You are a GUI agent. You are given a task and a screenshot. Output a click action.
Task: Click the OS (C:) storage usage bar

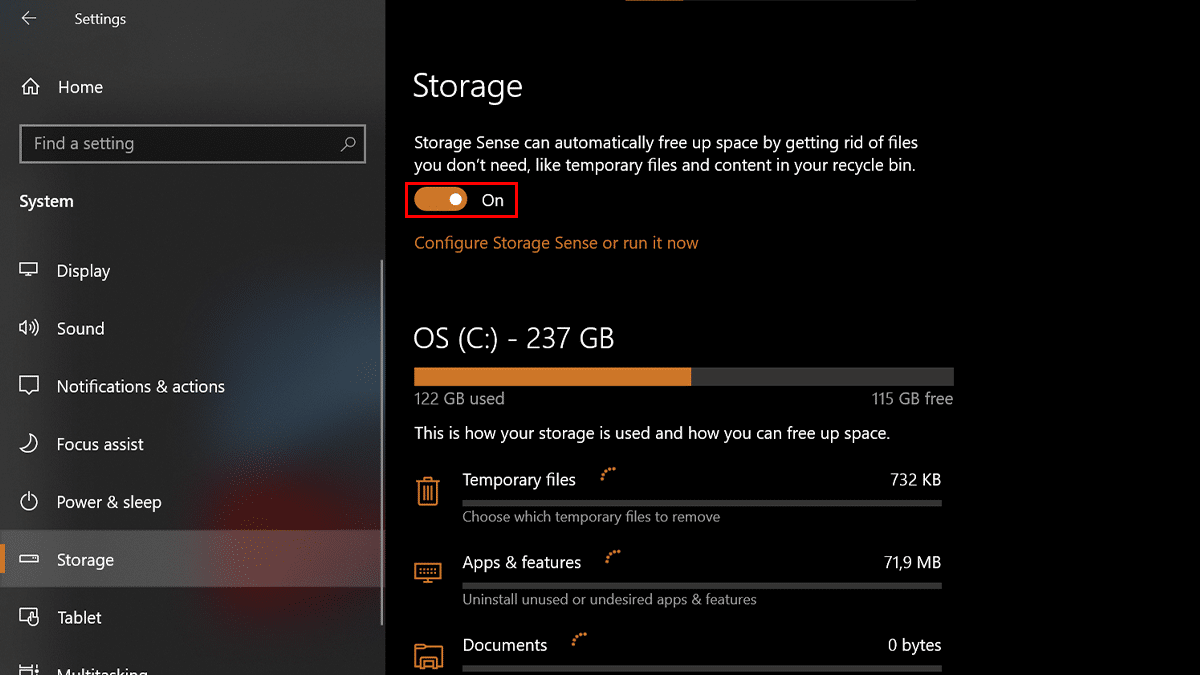[x=683, y=377]
